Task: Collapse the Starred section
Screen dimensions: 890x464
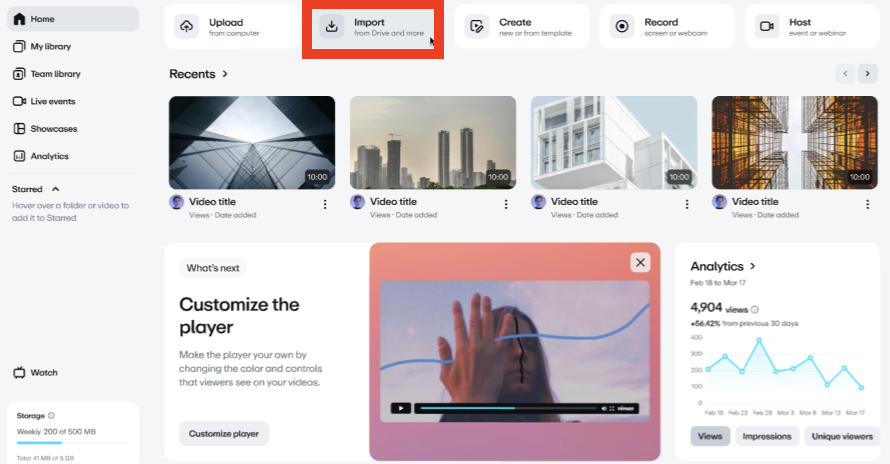Action: 55,189
